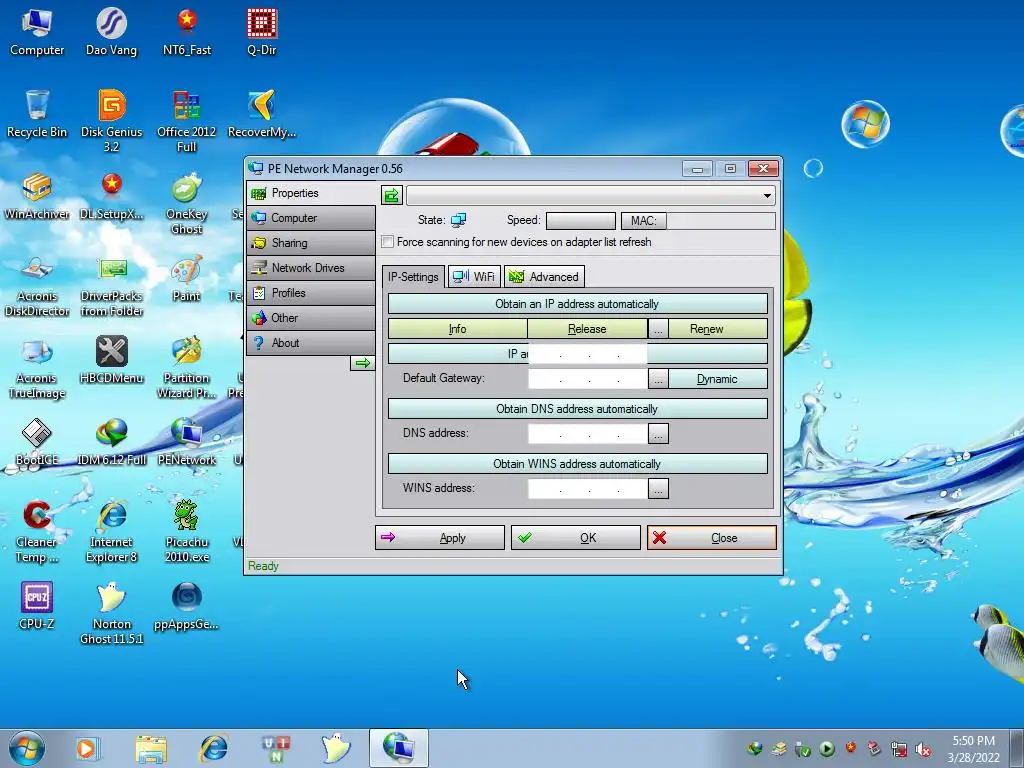Toggle Obtain DNS address automatically
Screen dimensions: 1024x768
pyautogui.click(x=577, y=409)
